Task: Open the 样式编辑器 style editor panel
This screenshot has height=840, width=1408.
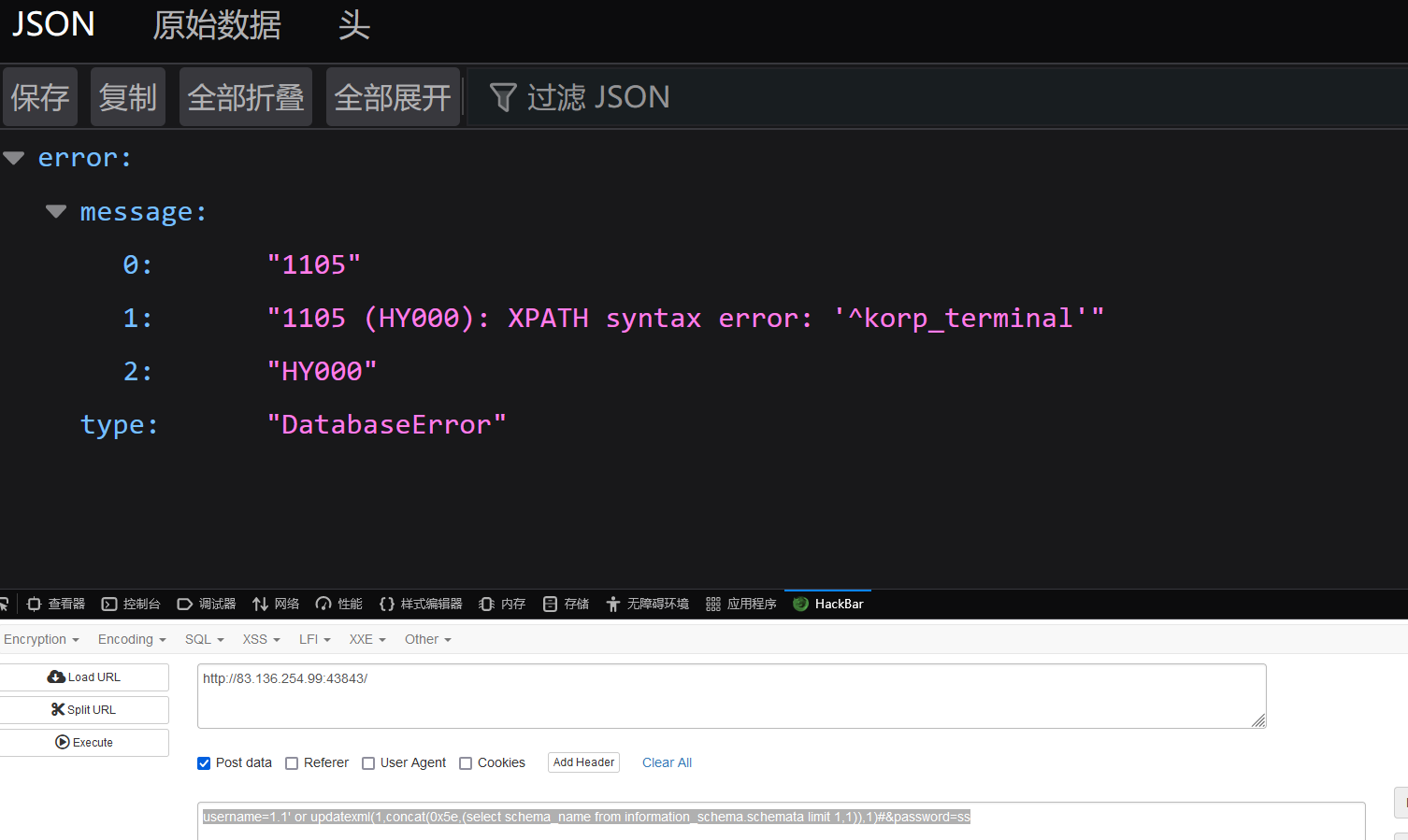Action: click(421, 604)
